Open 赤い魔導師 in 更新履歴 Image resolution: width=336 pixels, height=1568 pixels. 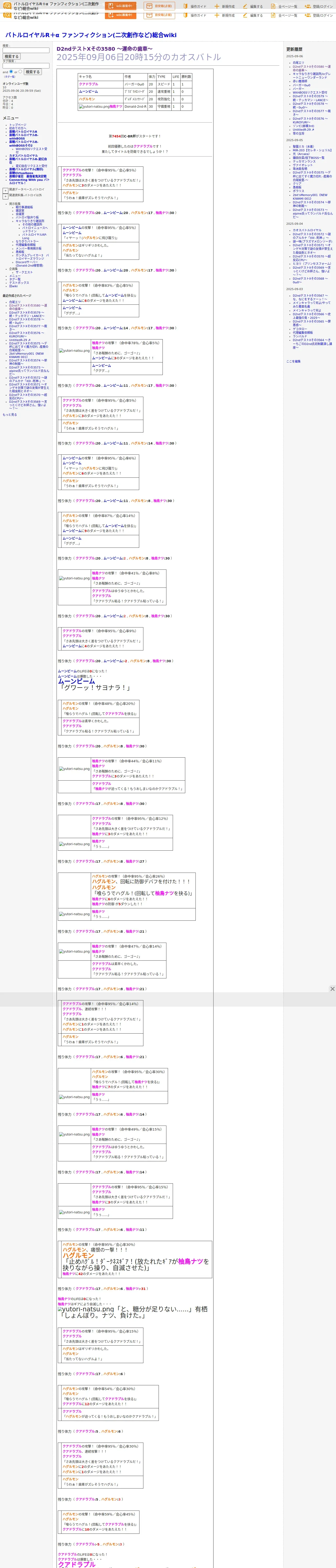pyautogui.click(x=300, y=82)
